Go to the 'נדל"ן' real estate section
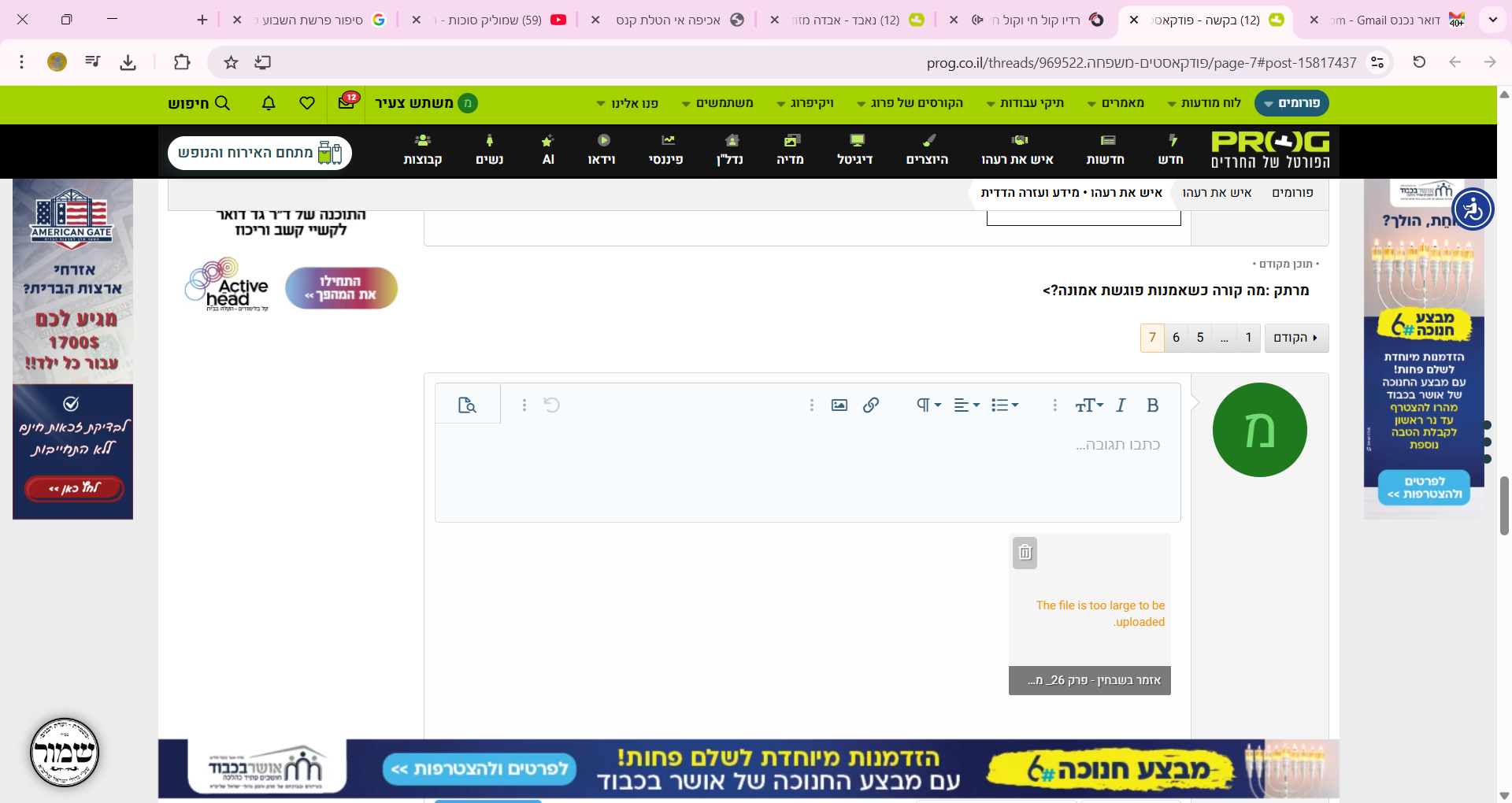Image resolution: width=1512 pixels, height=803 pixels. point(730,150)
